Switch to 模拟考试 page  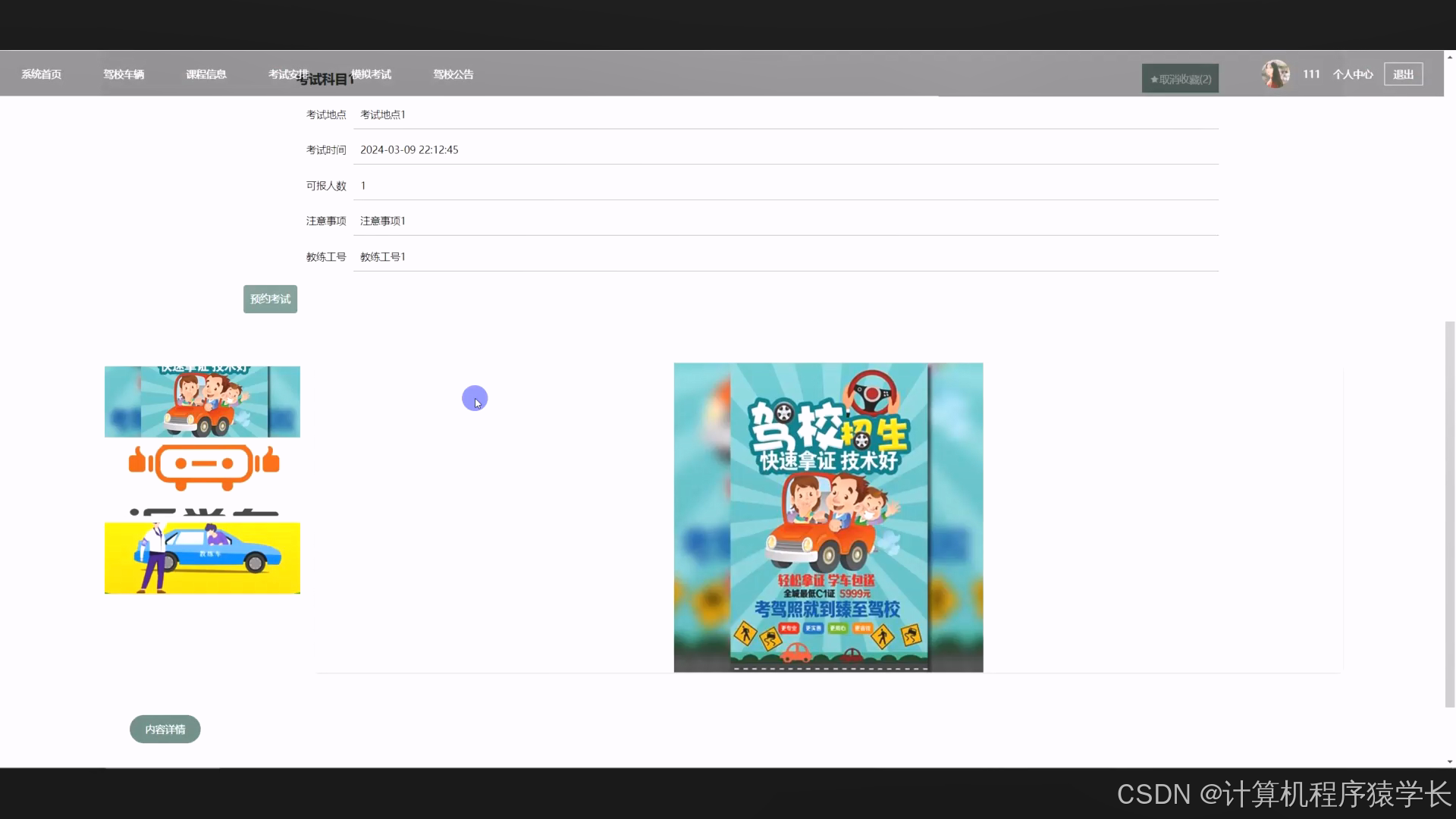click(371, 74)
